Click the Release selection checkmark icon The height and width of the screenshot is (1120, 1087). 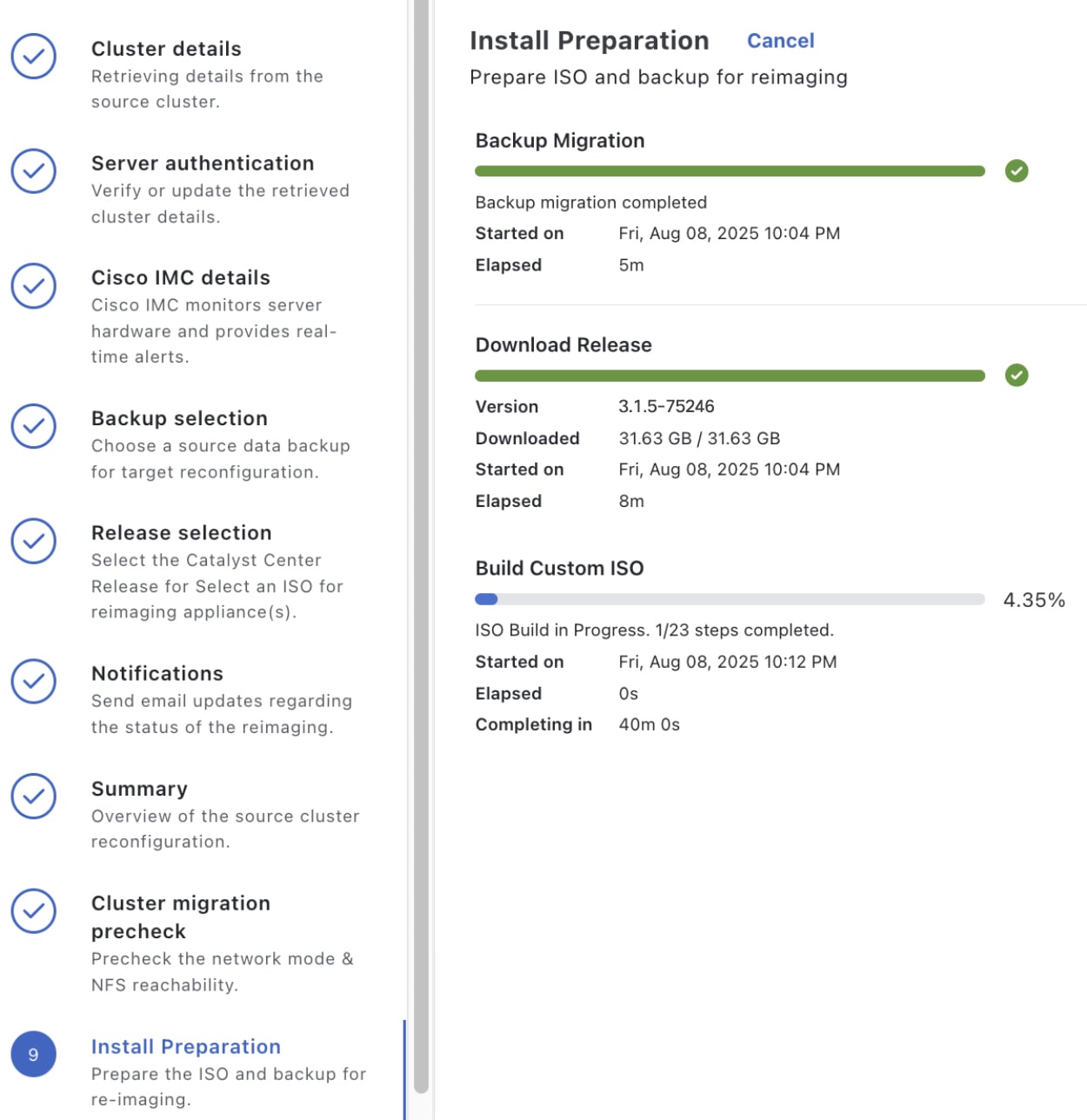coord(34,541)
